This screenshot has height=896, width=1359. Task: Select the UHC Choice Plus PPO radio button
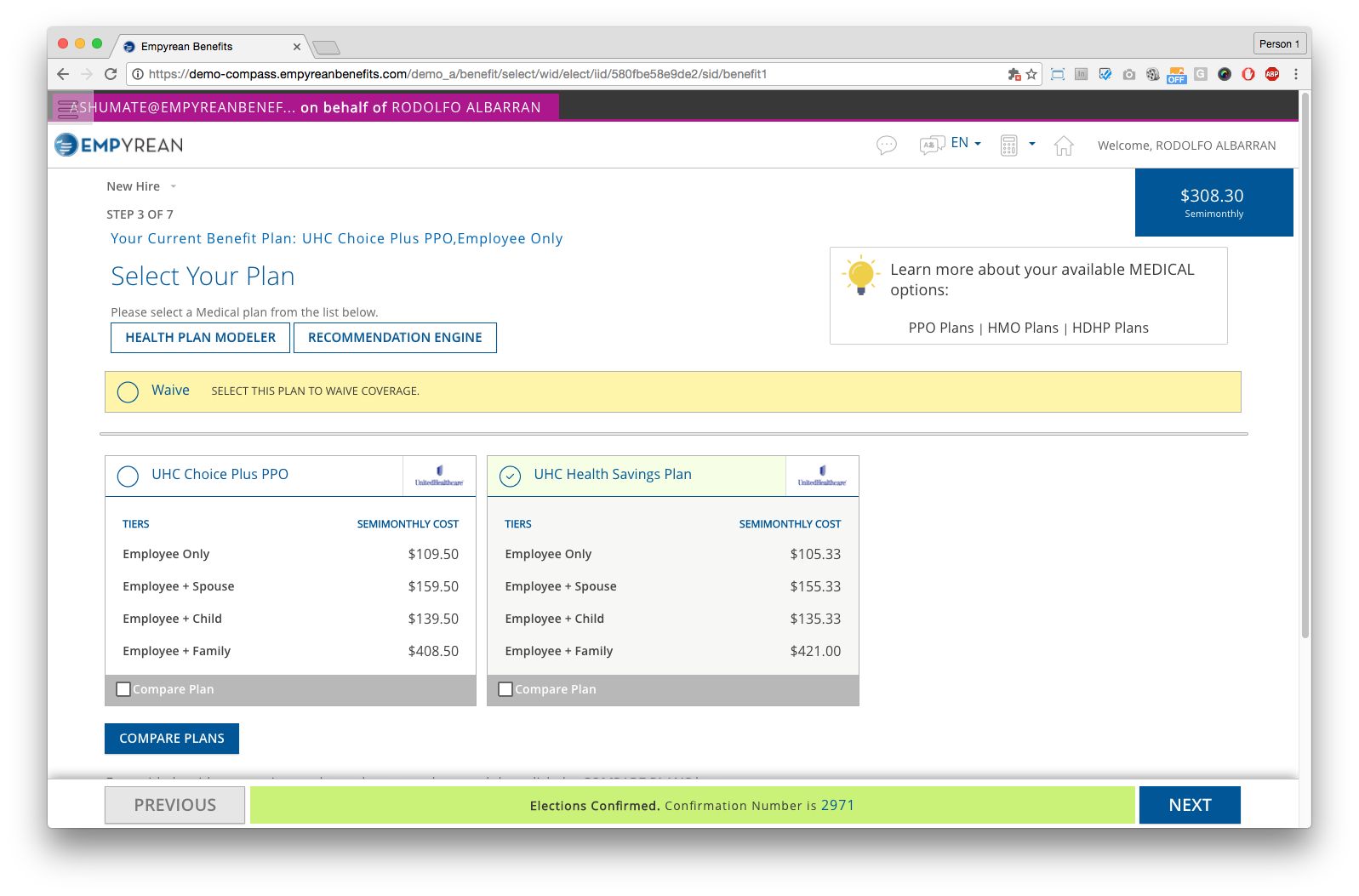click(x=128, y=476)
